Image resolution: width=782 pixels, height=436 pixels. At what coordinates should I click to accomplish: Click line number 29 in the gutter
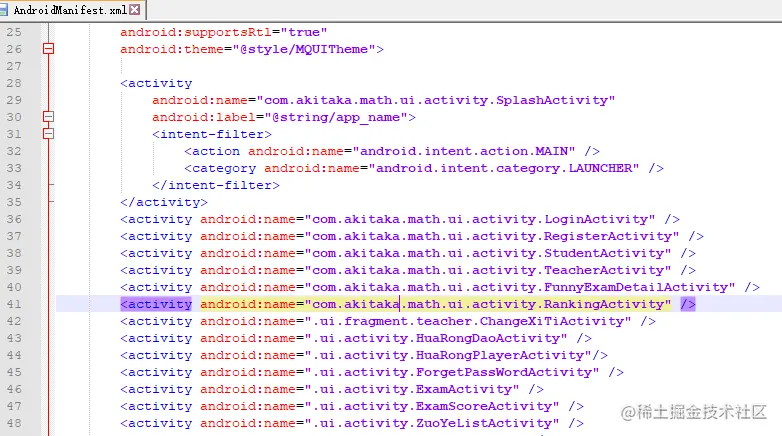pos(14,100)
